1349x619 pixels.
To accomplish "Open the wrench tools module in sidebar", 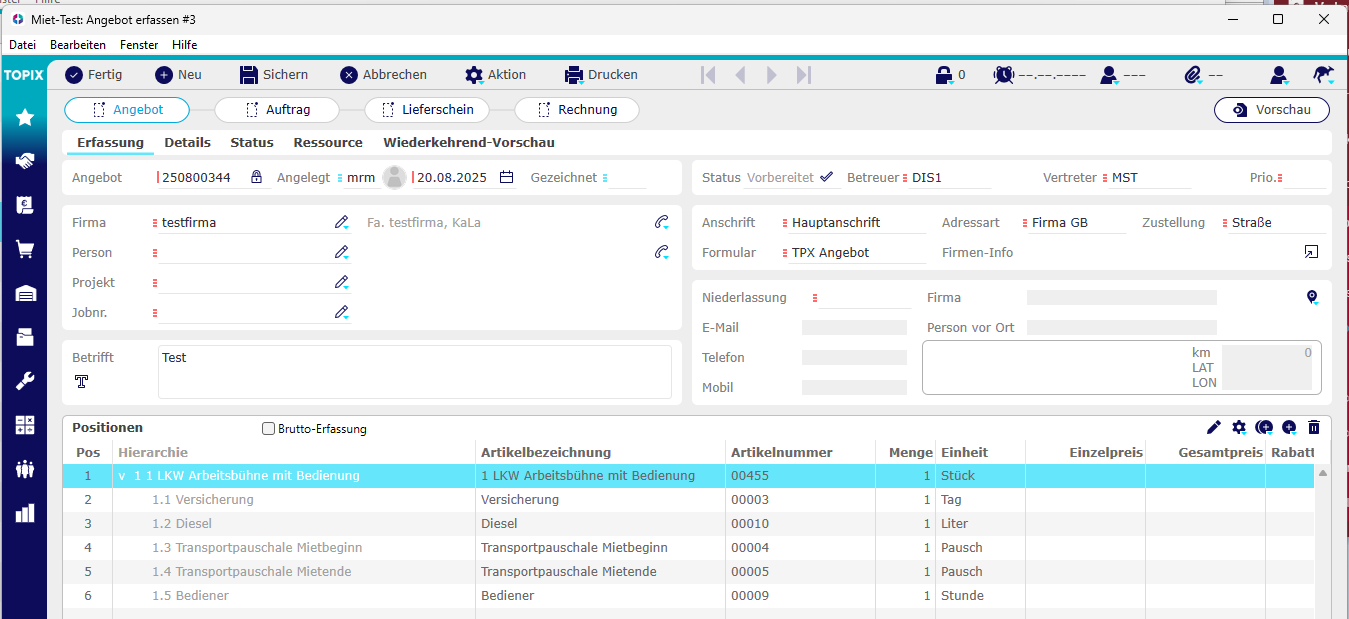I will pos(25,381).
